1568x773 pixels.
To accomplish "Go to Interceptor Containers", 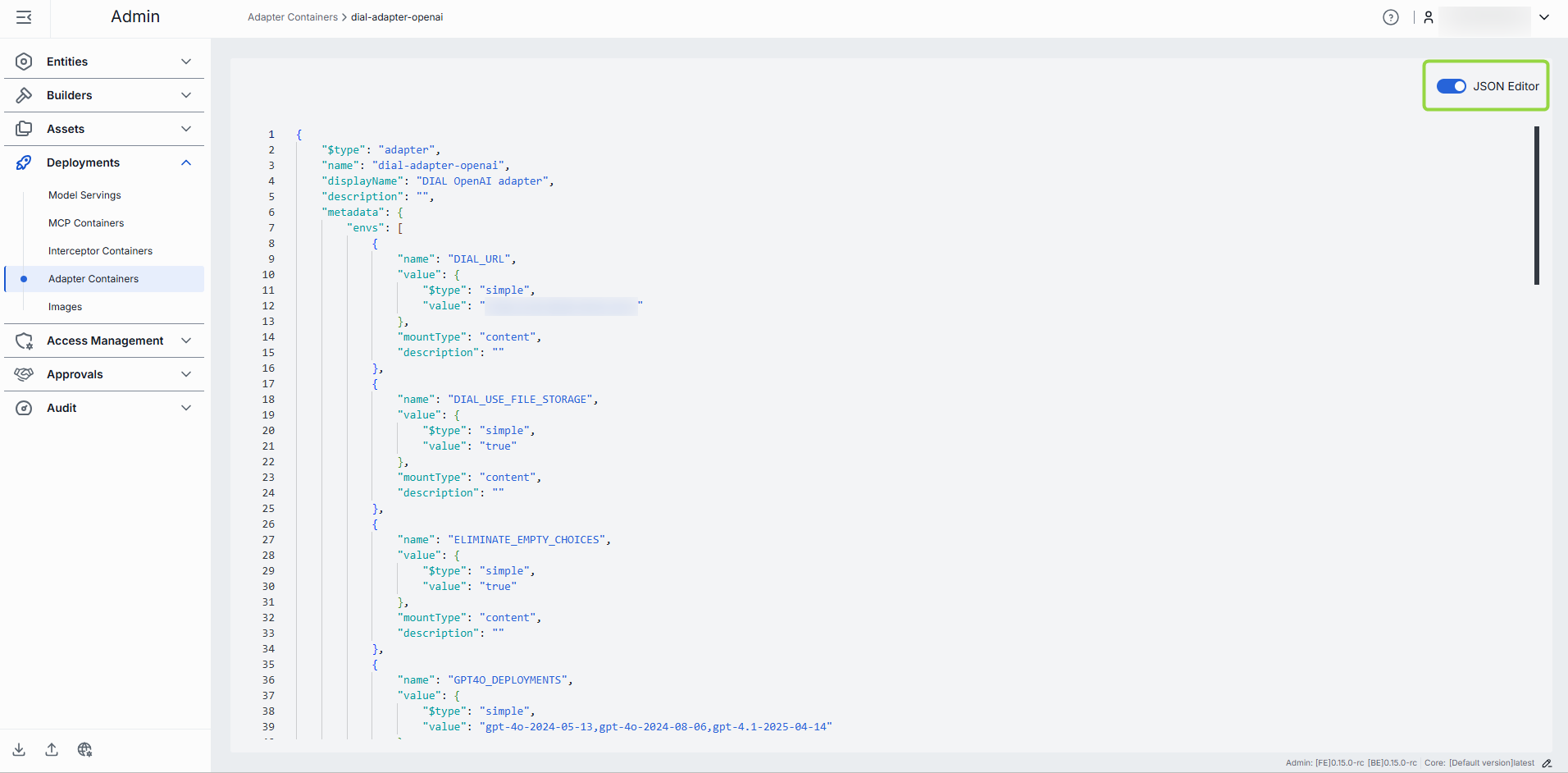I will pos(100,251).
